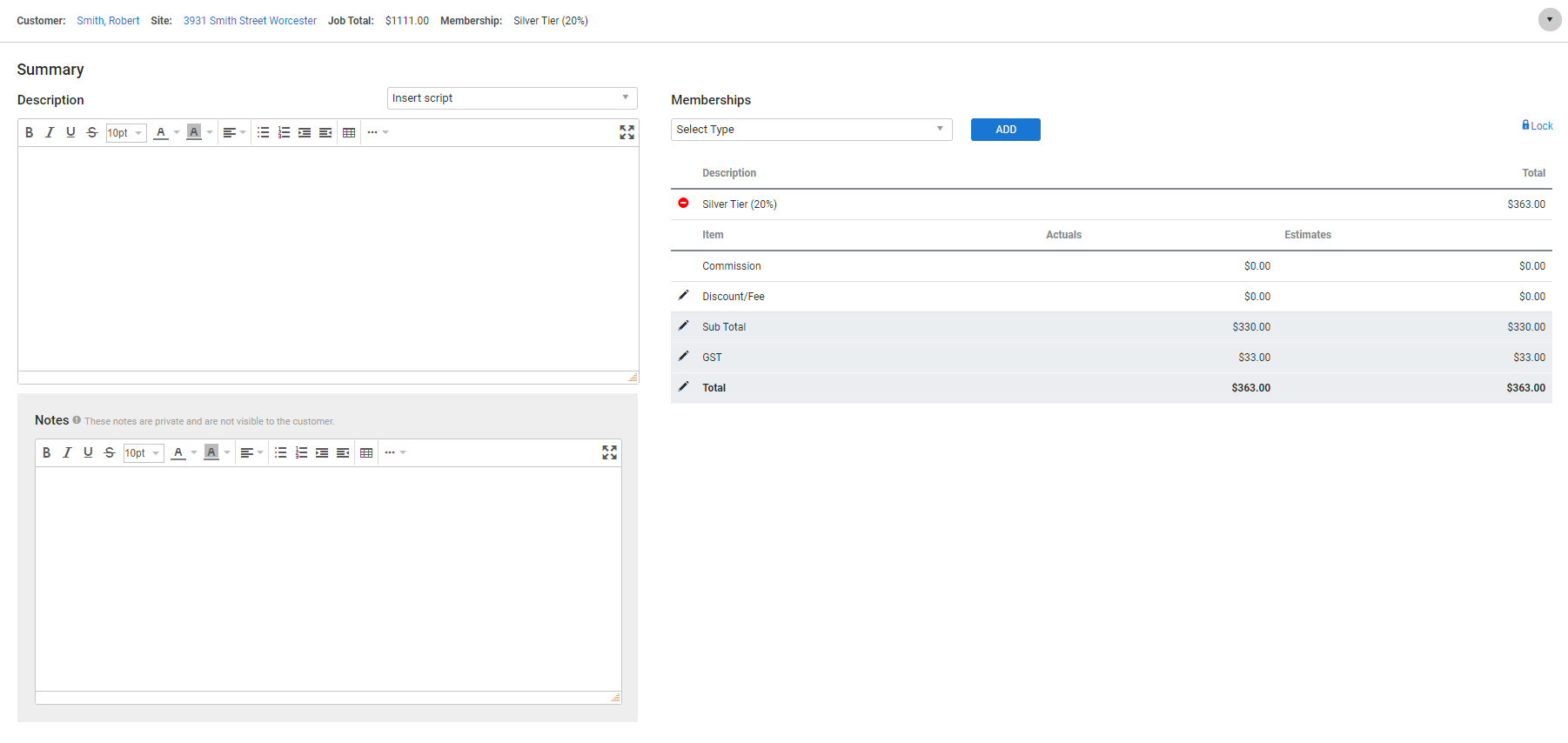Open the Insert script dropdown
This screenshot has height=743, width=1568.
[512, 98]
